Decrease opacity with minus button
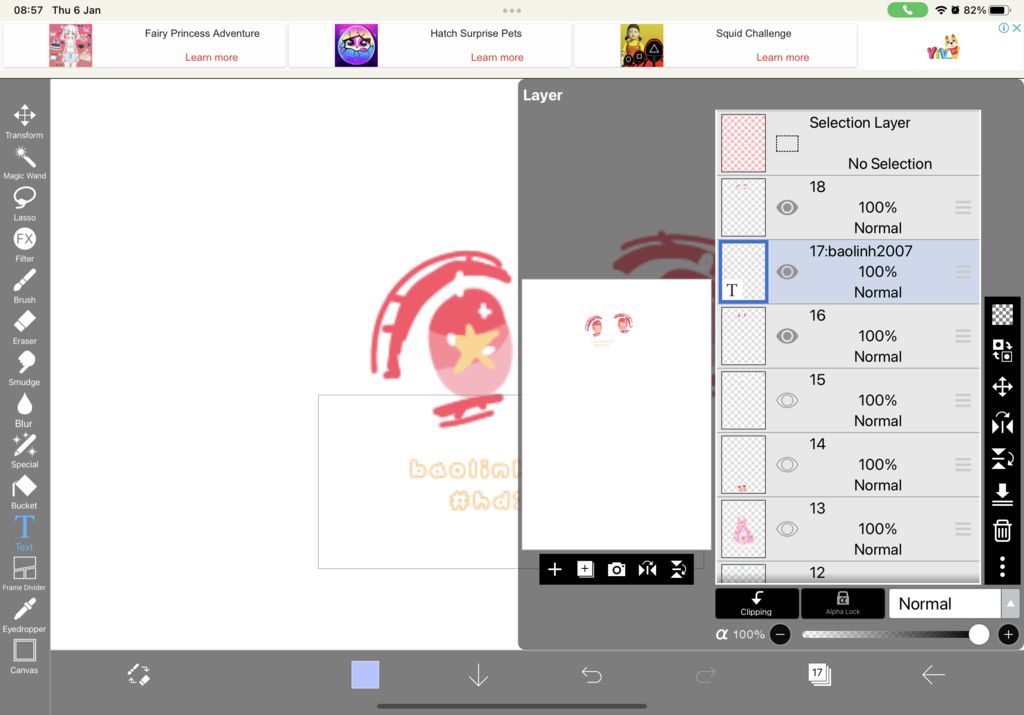Viewport: 1024px width, 715px height. (x=780, y=634)
